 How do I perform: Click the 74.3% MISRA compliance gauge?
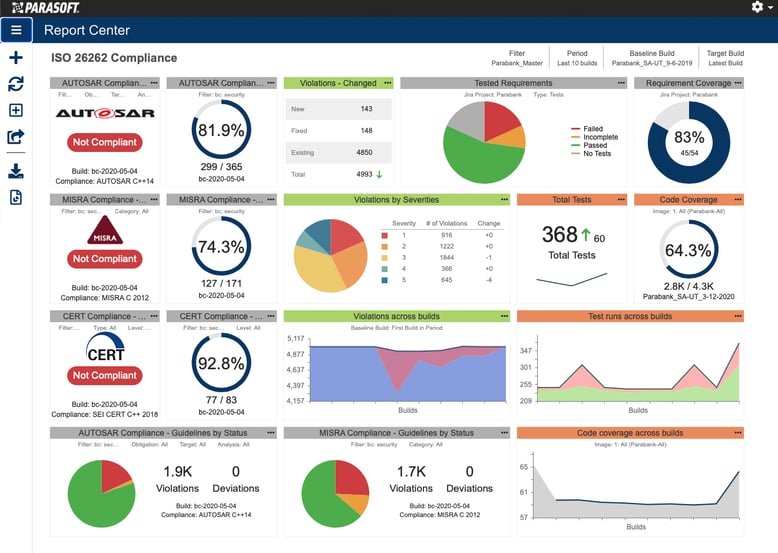pyautogui.click(x=221, y=246)
